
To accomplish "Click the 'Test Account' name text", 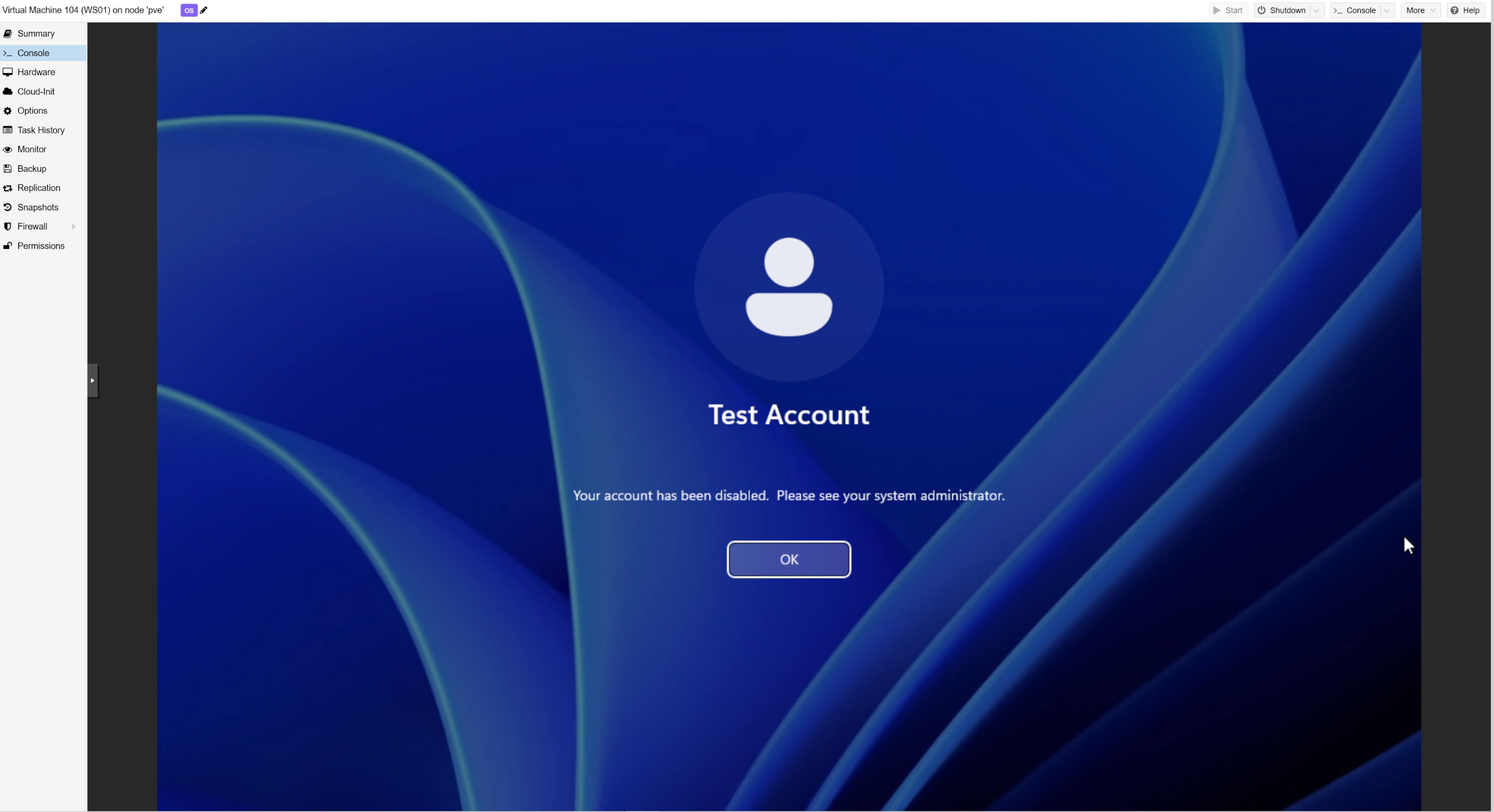I will pos(789,415).
